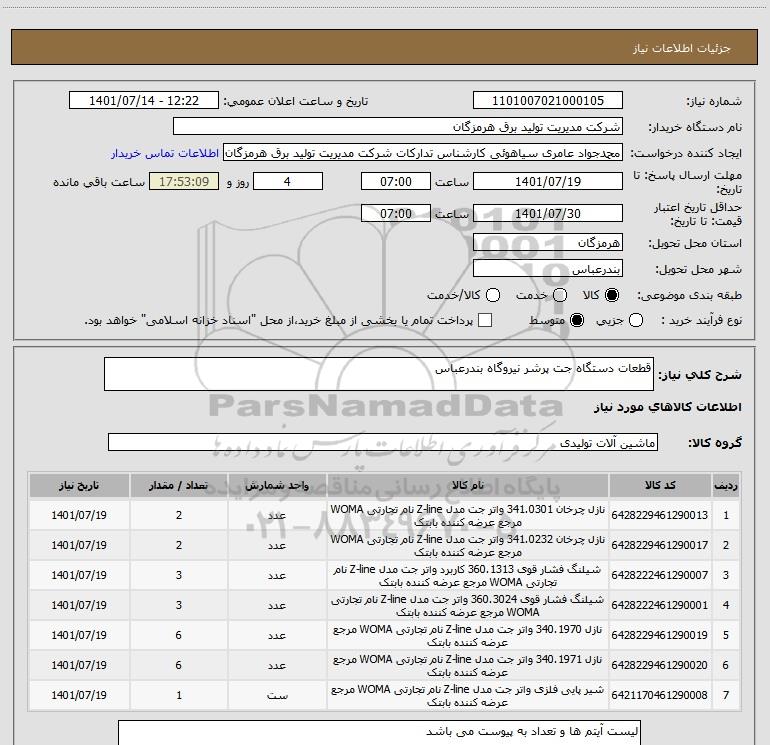
Task: Click section title اطلاعات کالاهای مورد نیاز
Action: 668,407
